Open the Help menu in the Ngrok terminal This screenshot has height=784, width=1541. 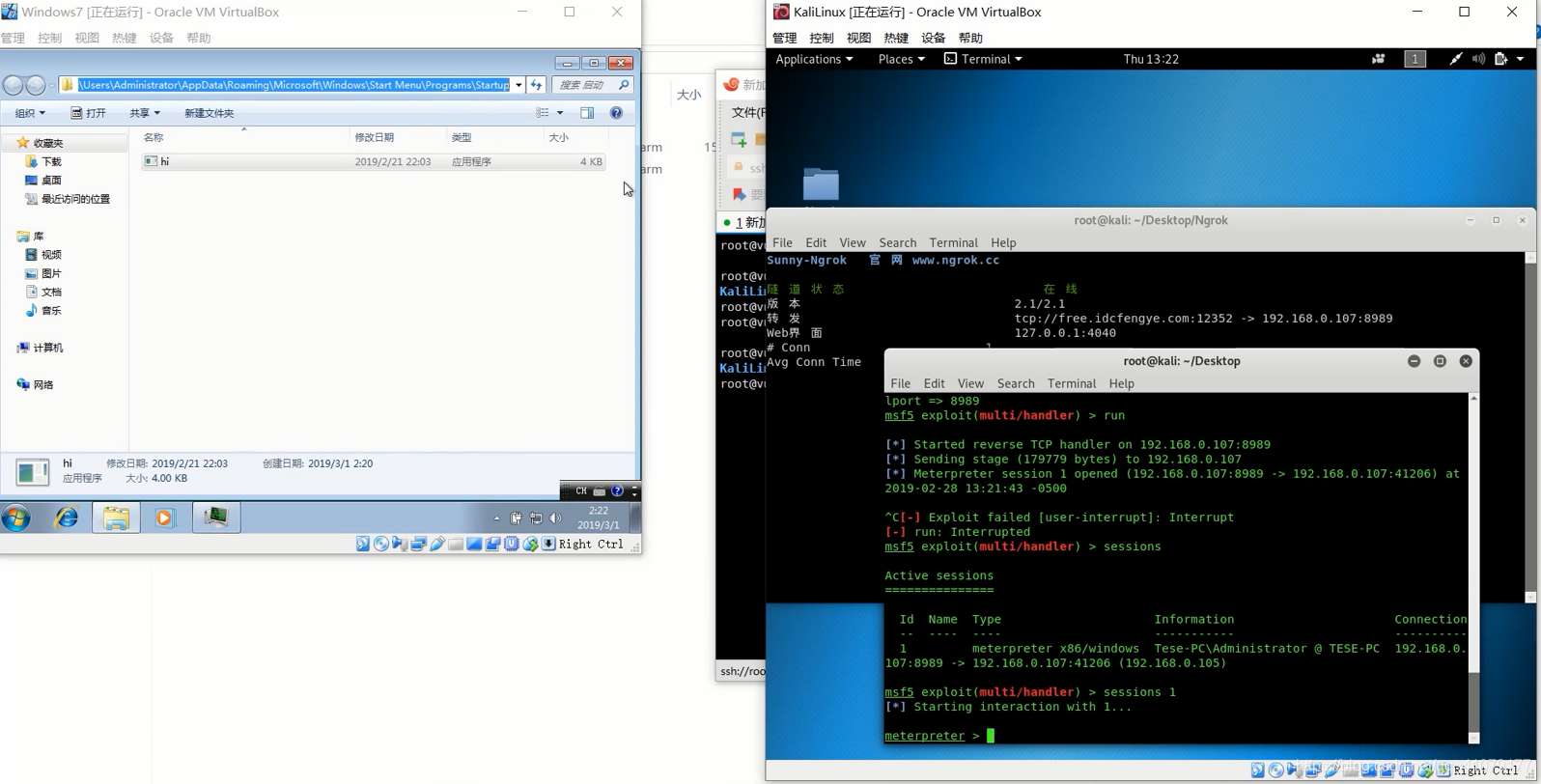(x=1003, y=242)
